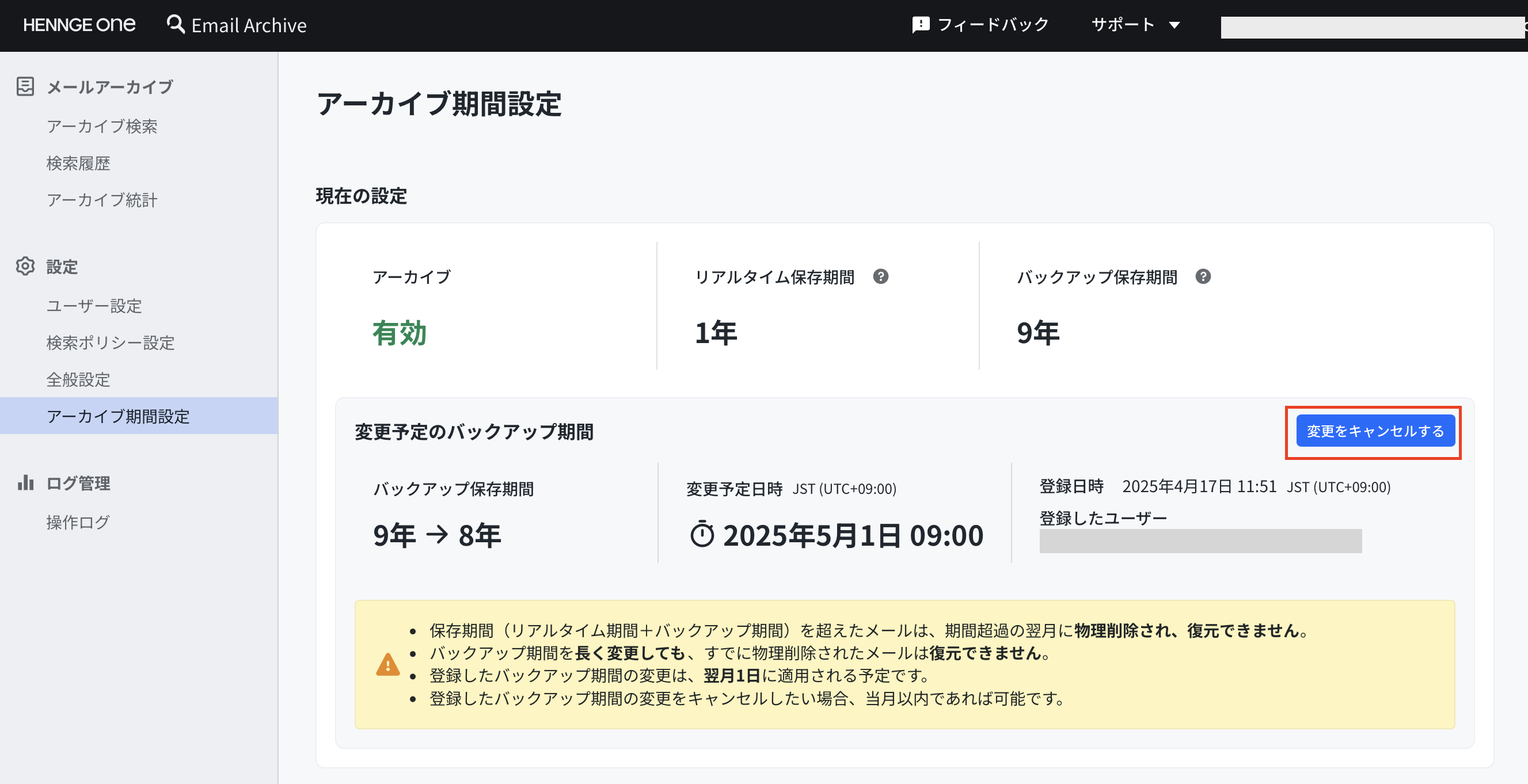Click the ログ管理 bar chart icon
The width and height of the screenshot is (1528, 784).
pos(25,483)
